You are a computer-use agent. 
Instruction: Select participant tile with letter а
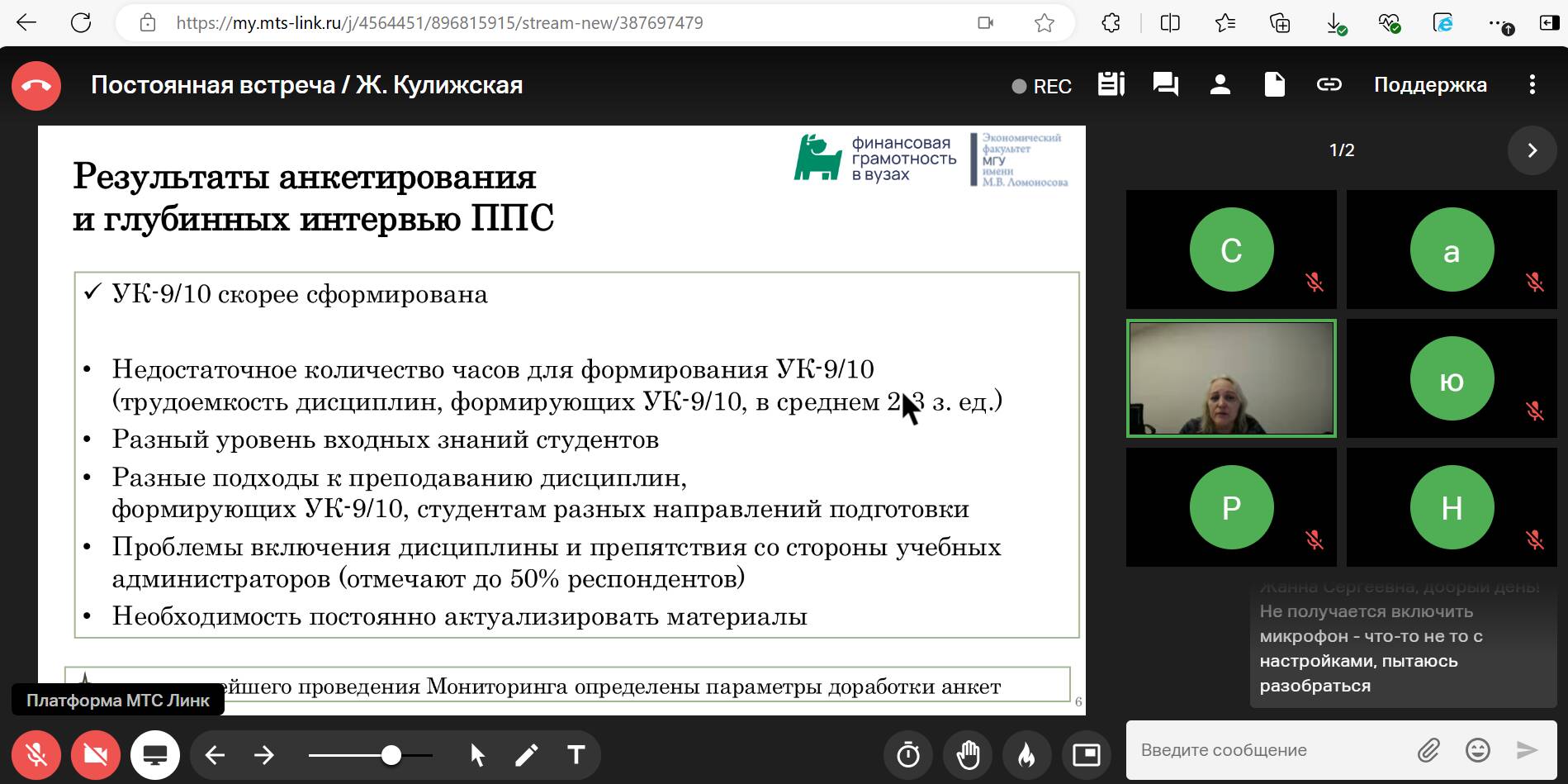coord(1452,249)
